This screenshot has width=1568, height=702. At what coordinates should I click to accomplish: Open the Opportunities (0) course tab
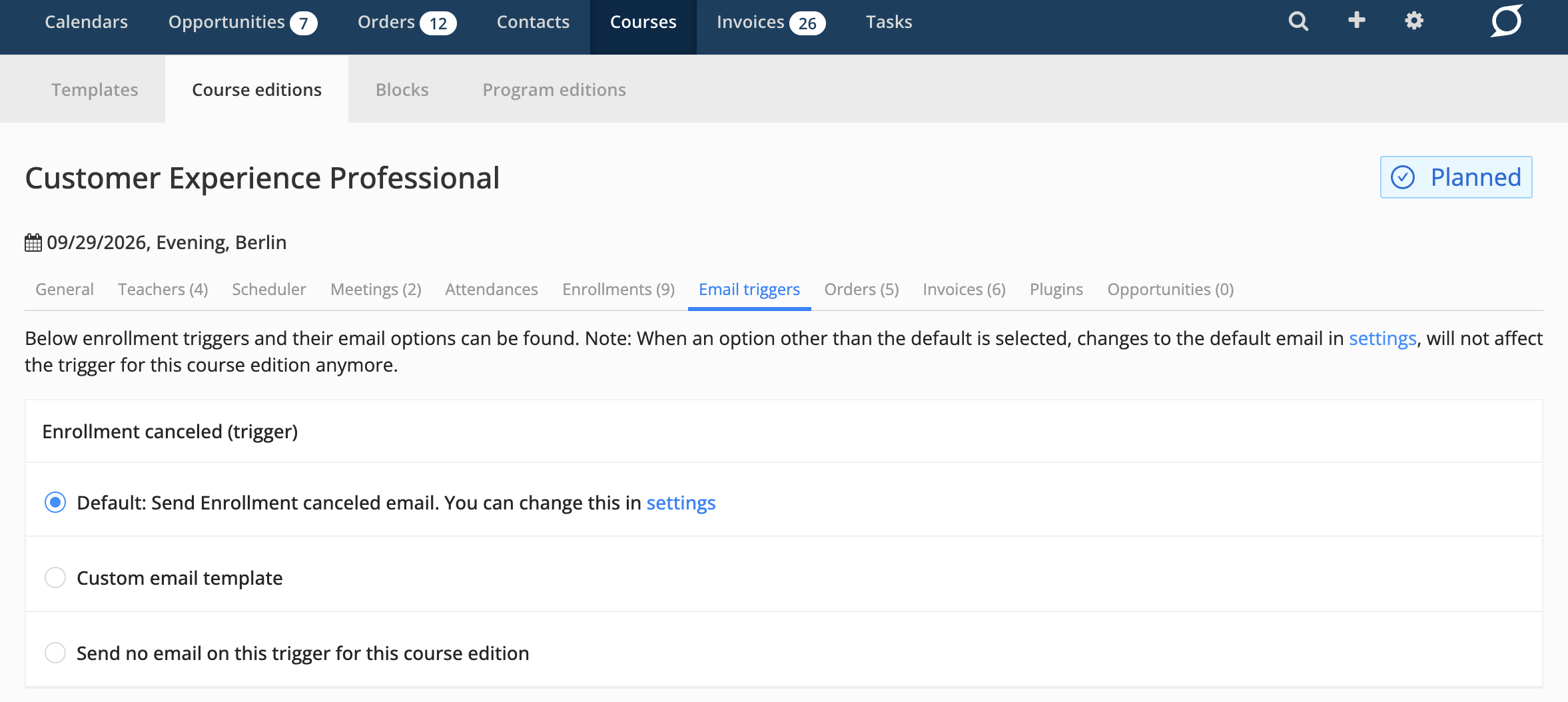[1170, 290]
